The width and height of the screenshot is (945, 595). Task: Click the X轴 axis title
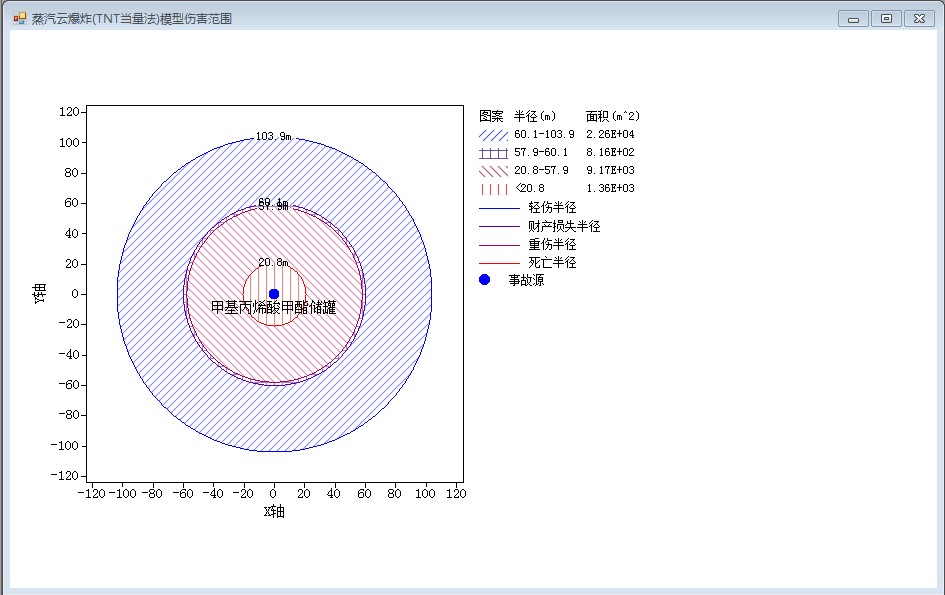point(274,512)
